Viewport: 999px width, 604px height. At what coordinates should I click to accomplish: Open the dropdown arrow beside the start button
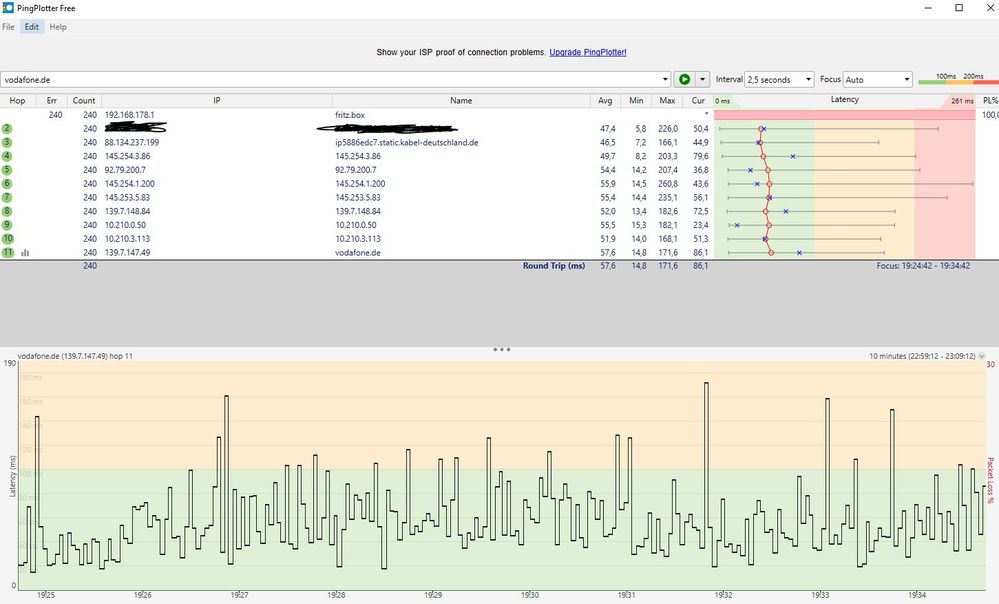point(702,80)
